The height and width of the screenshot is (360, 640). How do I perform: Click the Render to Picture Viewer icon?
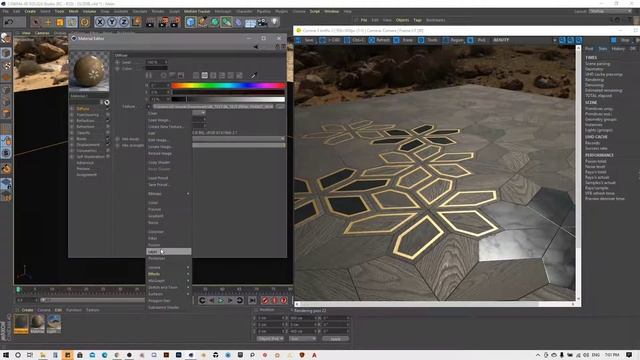[x=163, y=22]
